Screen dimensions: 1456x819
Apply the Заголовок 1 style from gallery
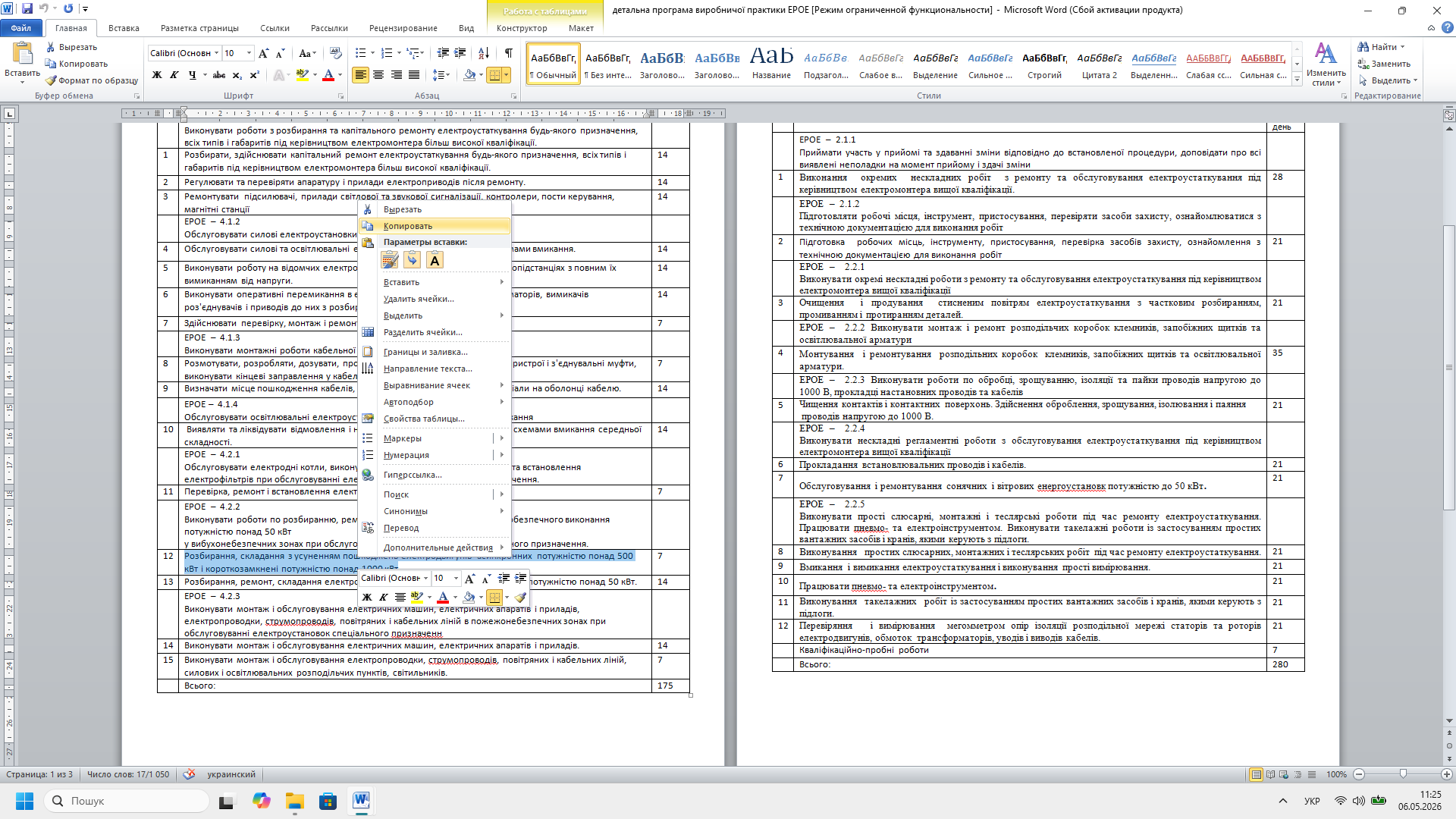pyautogui.click(x=662, y=64)
